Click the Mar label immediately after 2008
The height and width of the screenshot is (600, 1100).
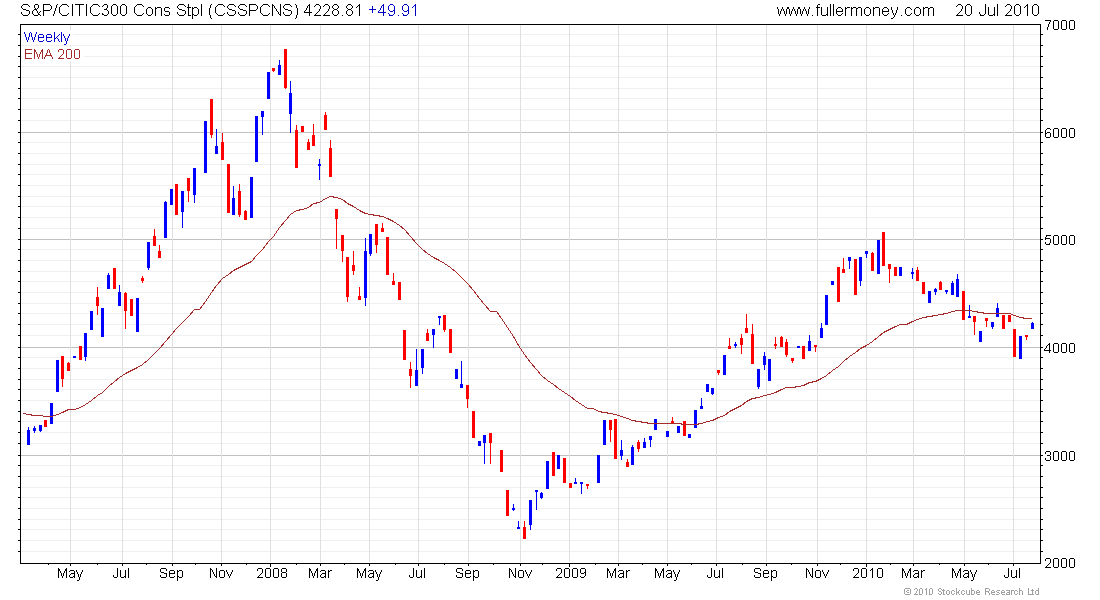click(320, 573)
